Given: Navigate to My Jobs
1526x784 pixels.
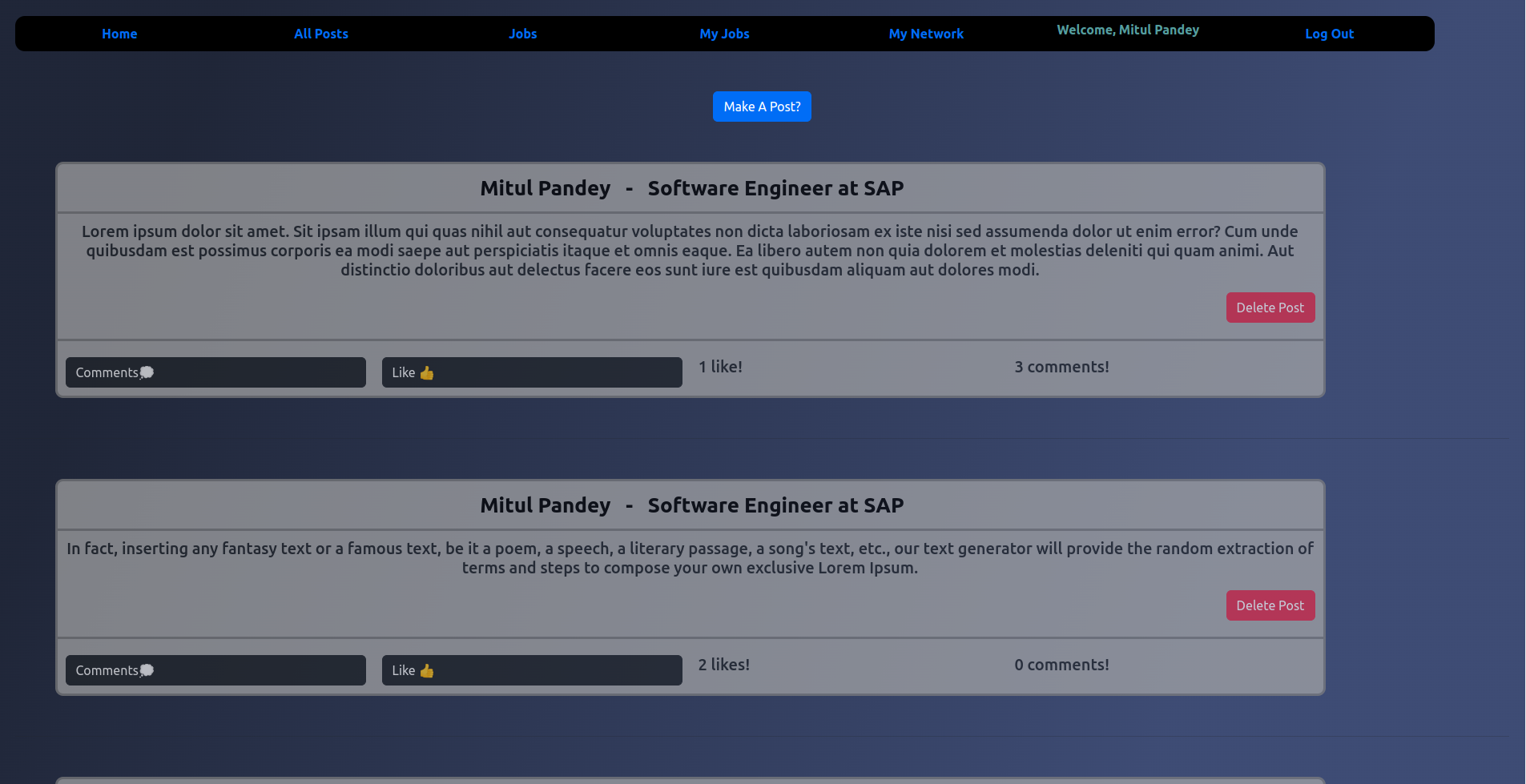Looking at the screenshot, I should tap(725, 34).
